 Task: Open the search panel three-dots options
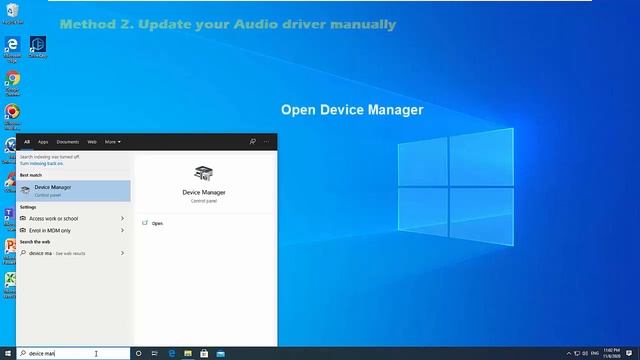[267, 142]
